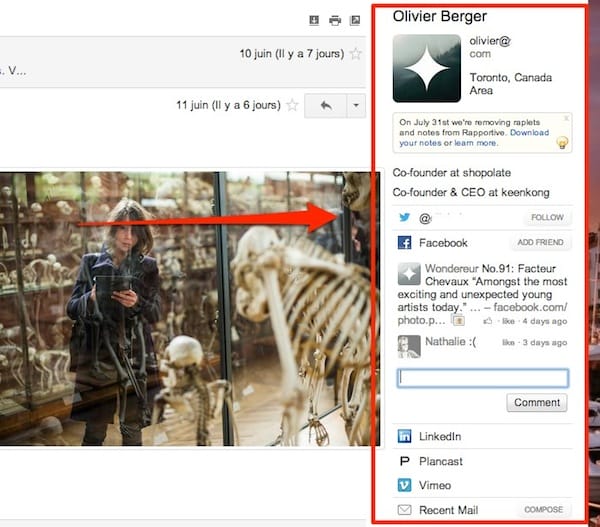Like the Wondereur No.91 post
The image size is (600, 527).
[508, 321]
